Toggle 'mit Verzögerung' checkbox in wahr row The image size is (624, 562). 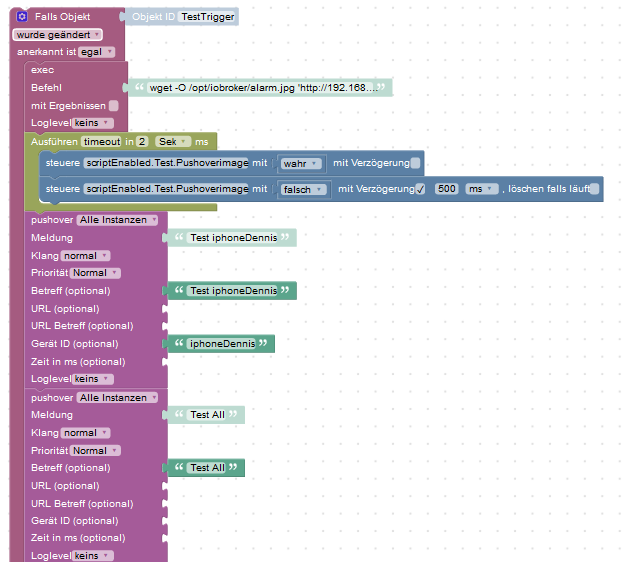415,163
